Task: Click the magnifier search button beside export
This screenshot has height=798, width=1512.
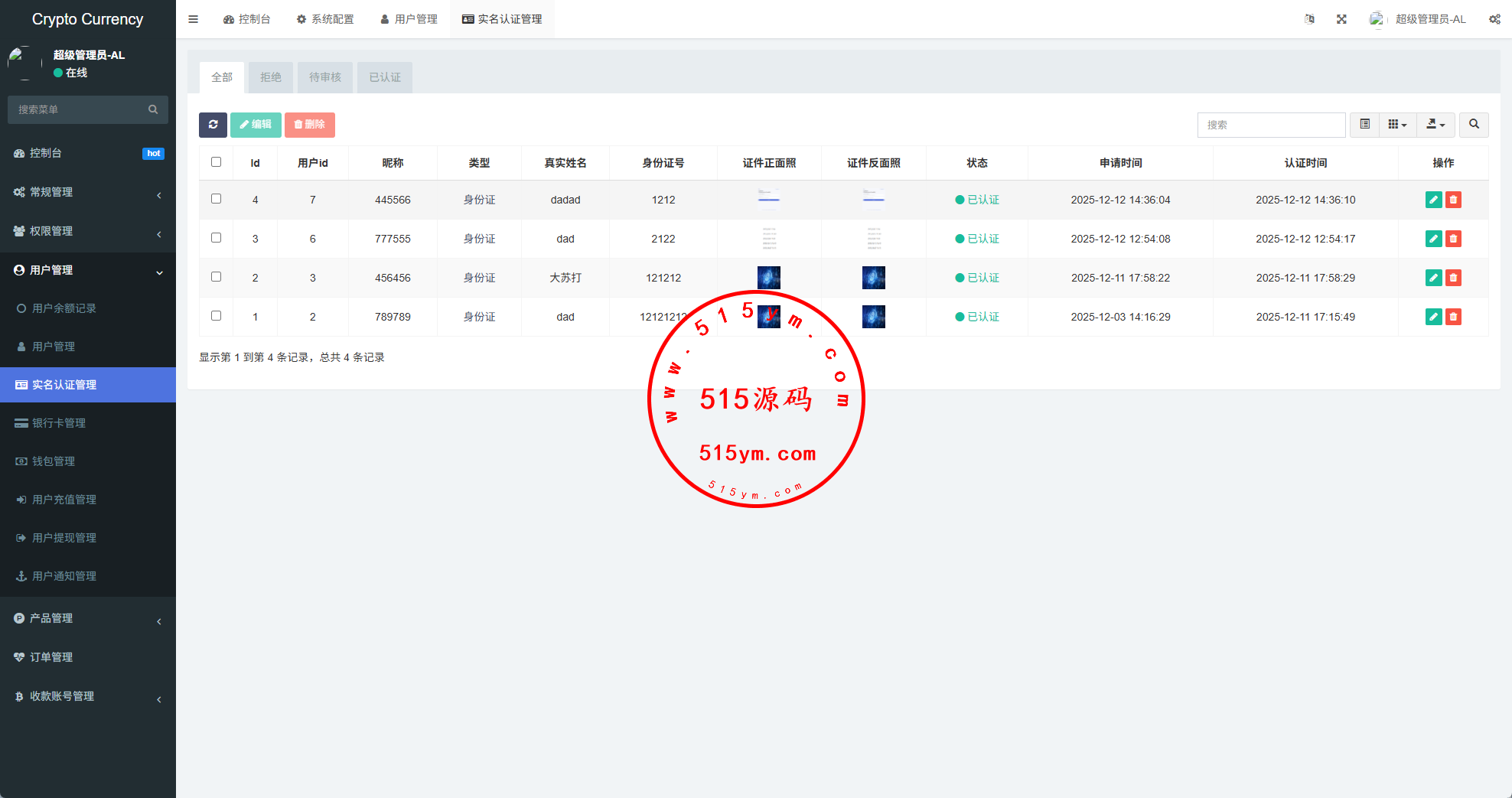Action: pos(1474,125)
